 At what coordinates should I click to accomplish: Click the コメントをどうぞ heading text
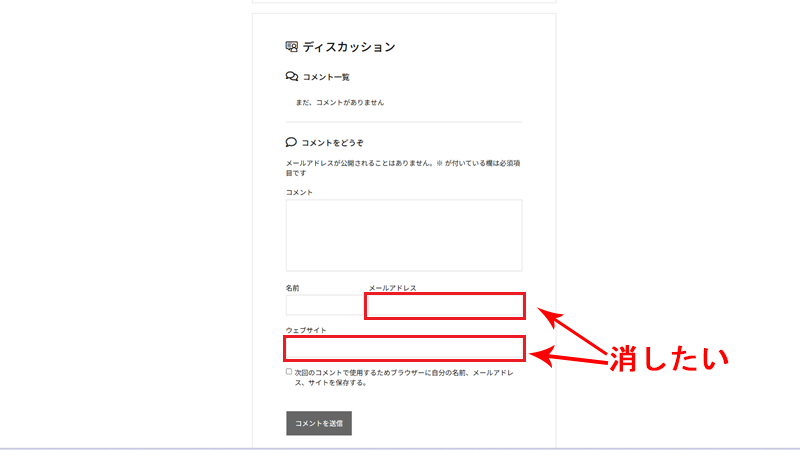[x=333, y=143]
